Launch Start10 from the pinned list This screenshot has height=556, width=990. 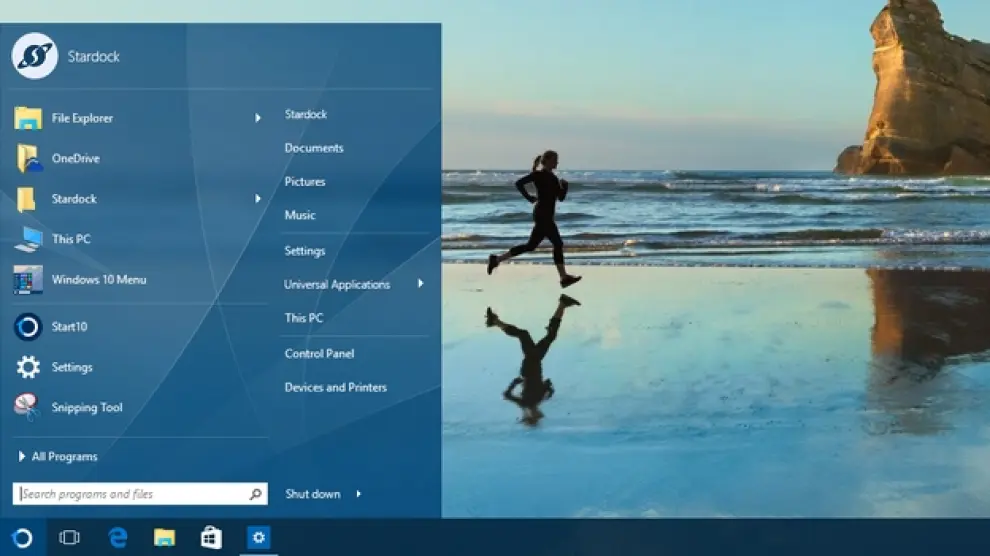(x=28, y=327)
